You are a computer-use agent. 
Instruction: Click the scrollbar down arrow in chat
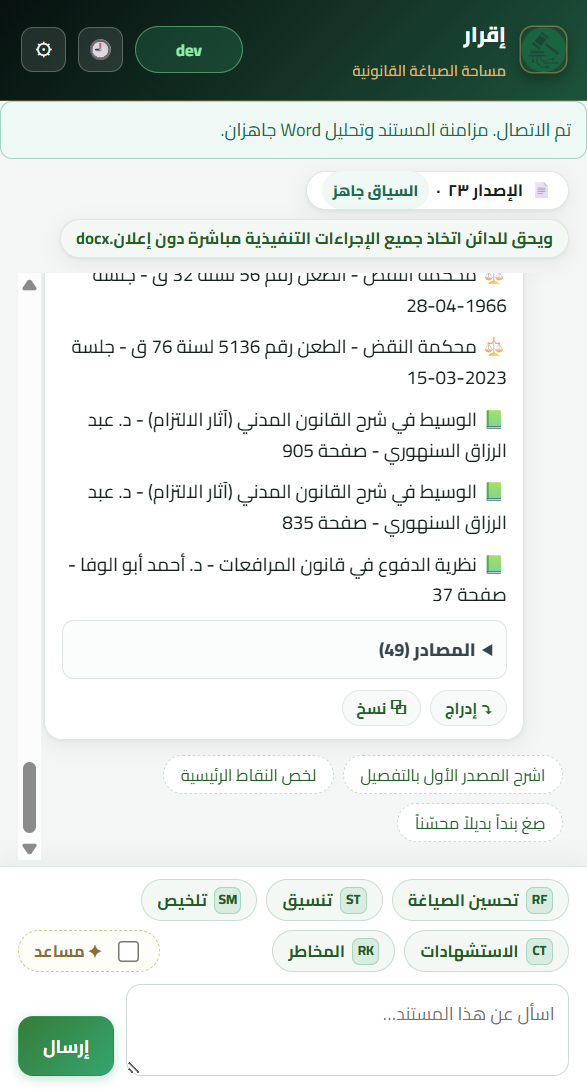pos(29,848)
